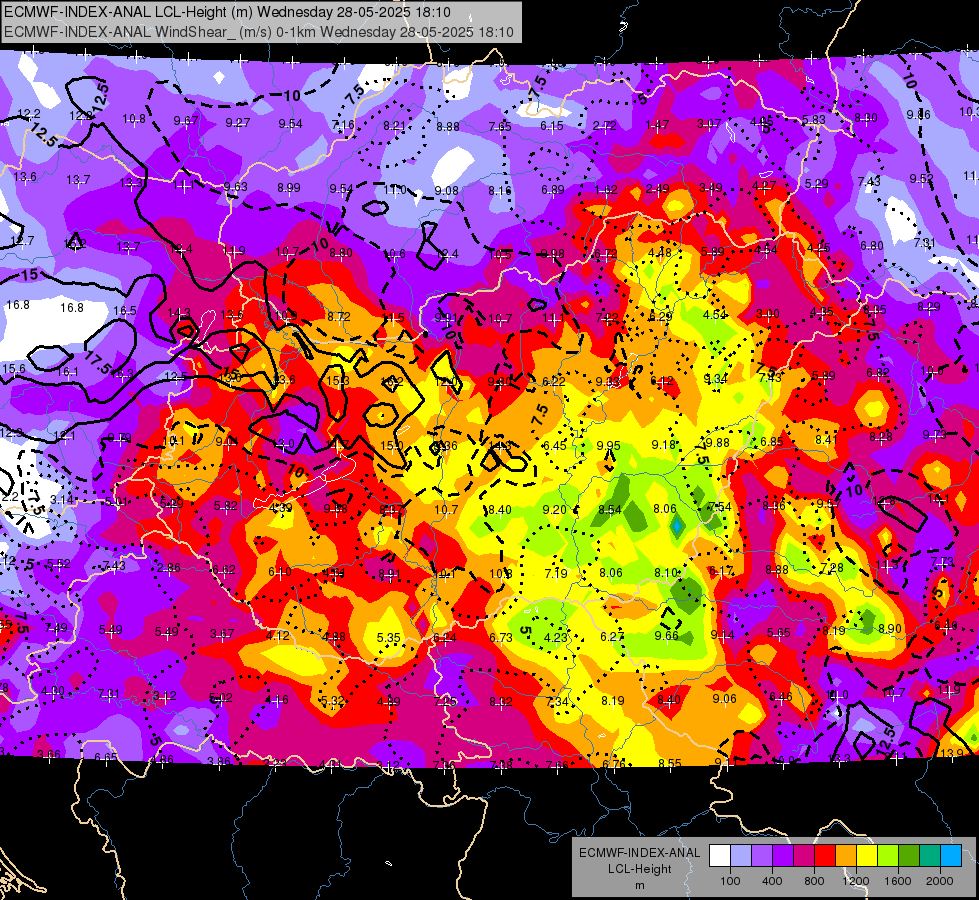Click the grid value '3.00'
The image size is (979, 900).
768,314
